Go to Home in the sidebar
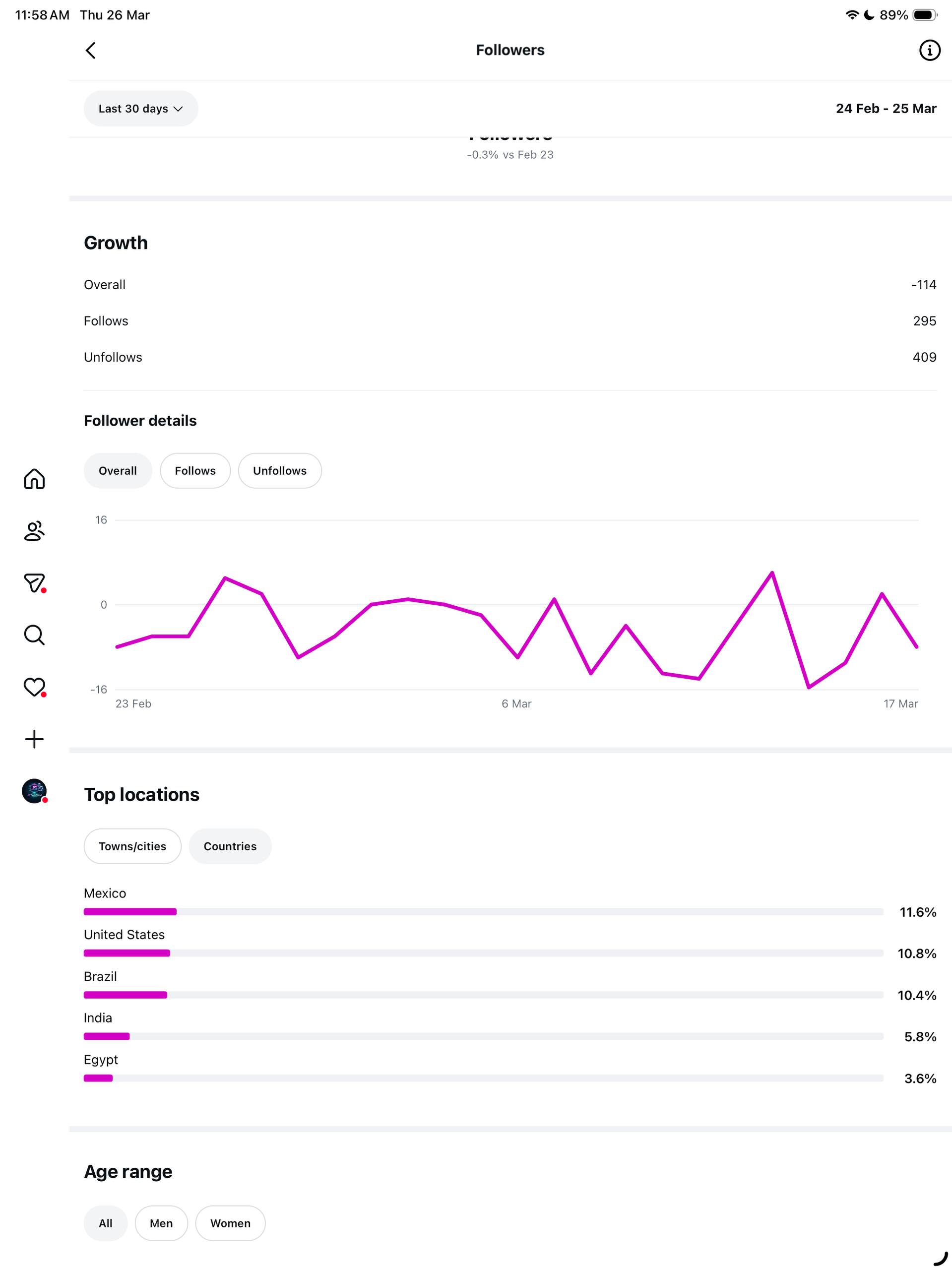 (x=34, y=479)
